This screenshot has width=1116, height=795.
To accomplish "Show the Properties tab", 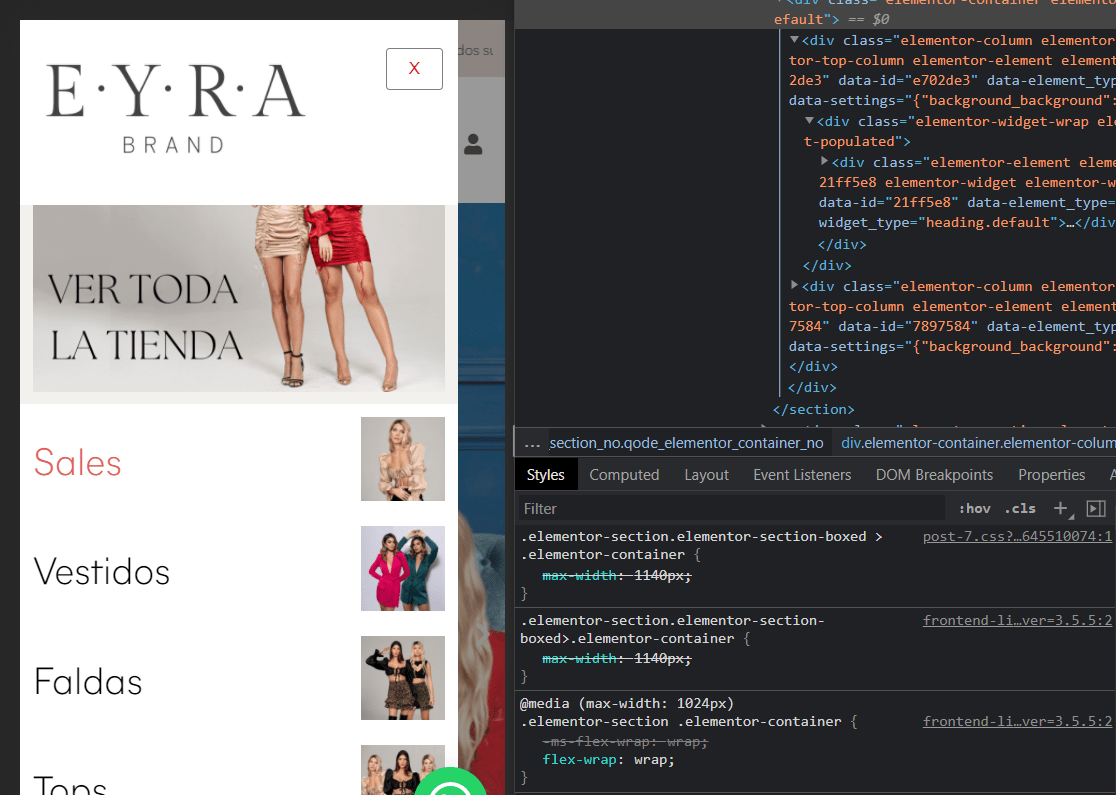I will [x=1051, y=475].
